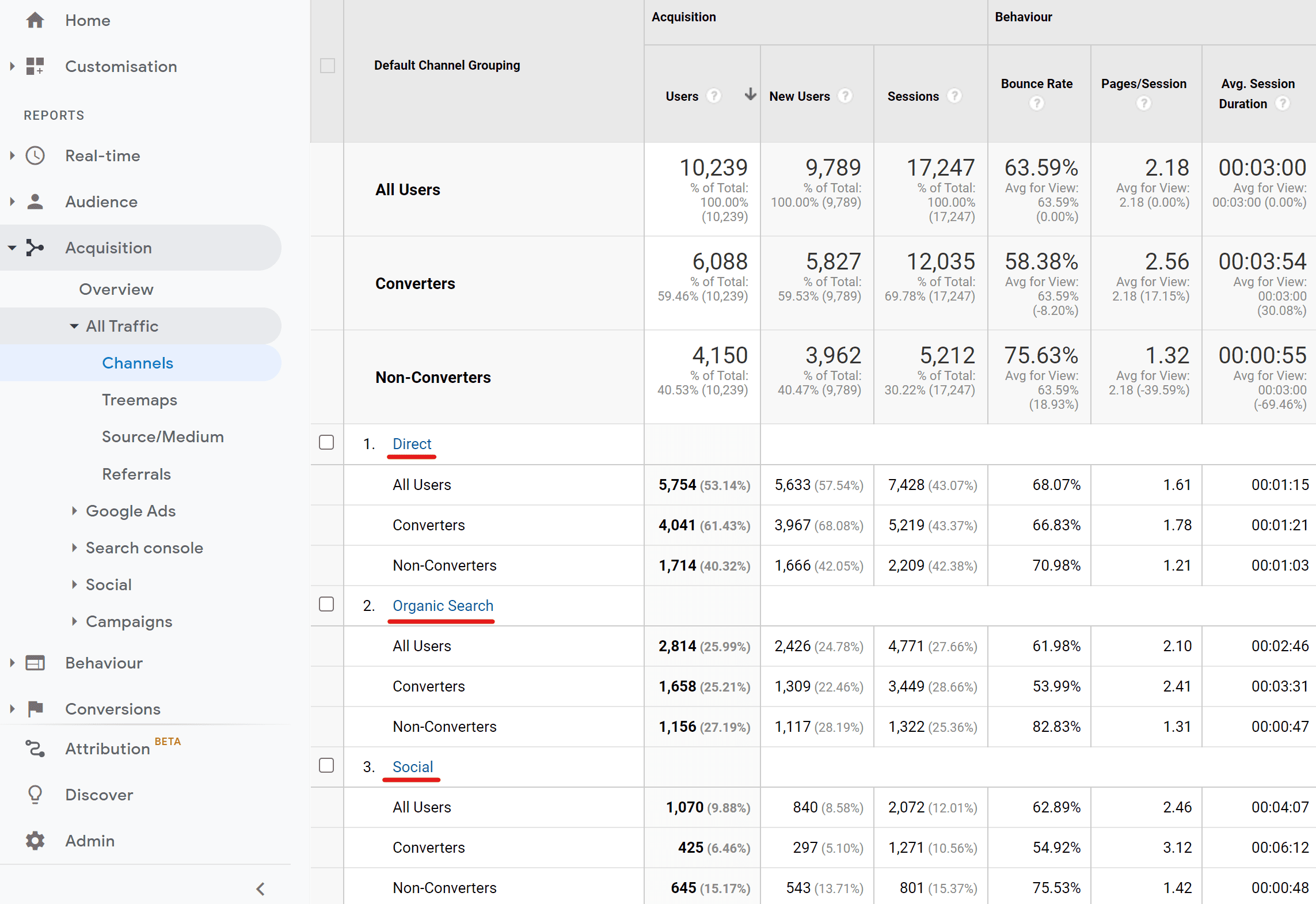Expand the Campaigns submenu arrow
This screenshot has height=904, width=1316.
pyautogui.click(x=74, y=621)
